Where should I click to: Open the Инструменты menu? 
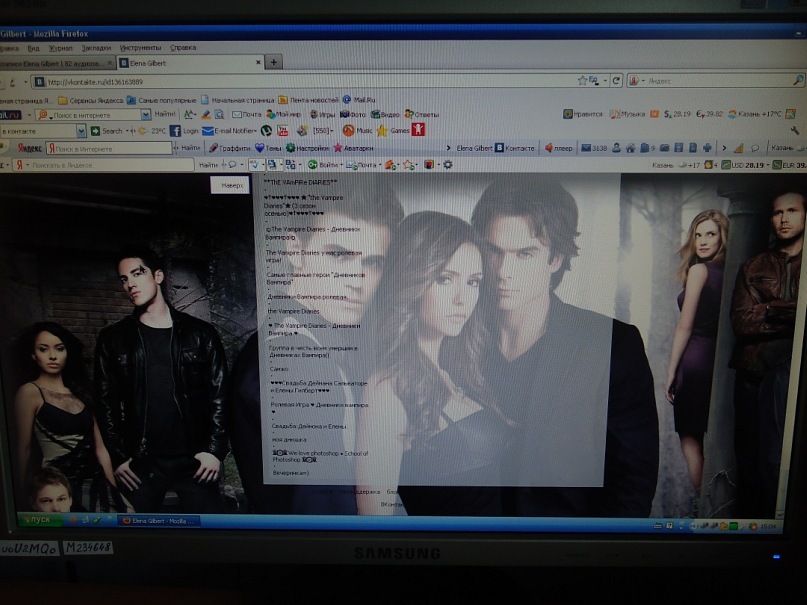(x=141, y=48)
